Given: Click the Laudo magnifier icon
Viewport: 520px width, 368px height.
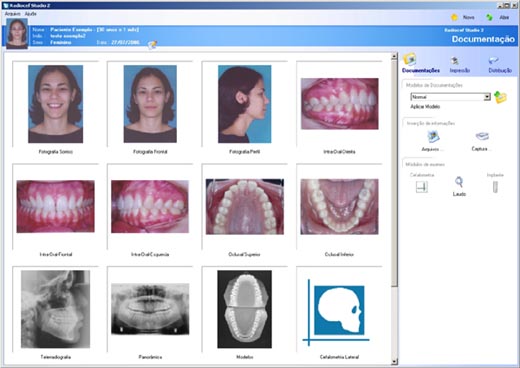Looking at the screenshot, I should (x=459, y=182).
